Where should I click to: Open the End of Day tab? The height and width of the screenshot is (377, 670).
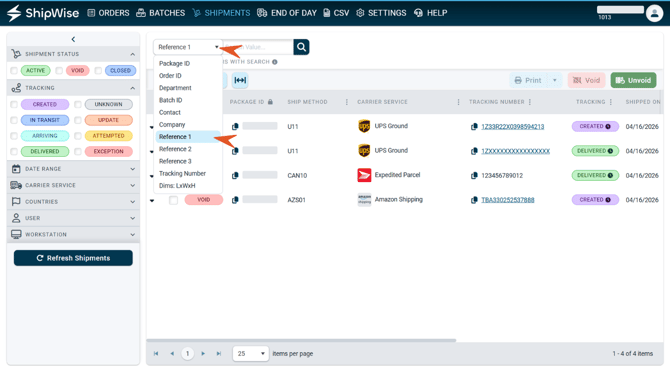287,13
